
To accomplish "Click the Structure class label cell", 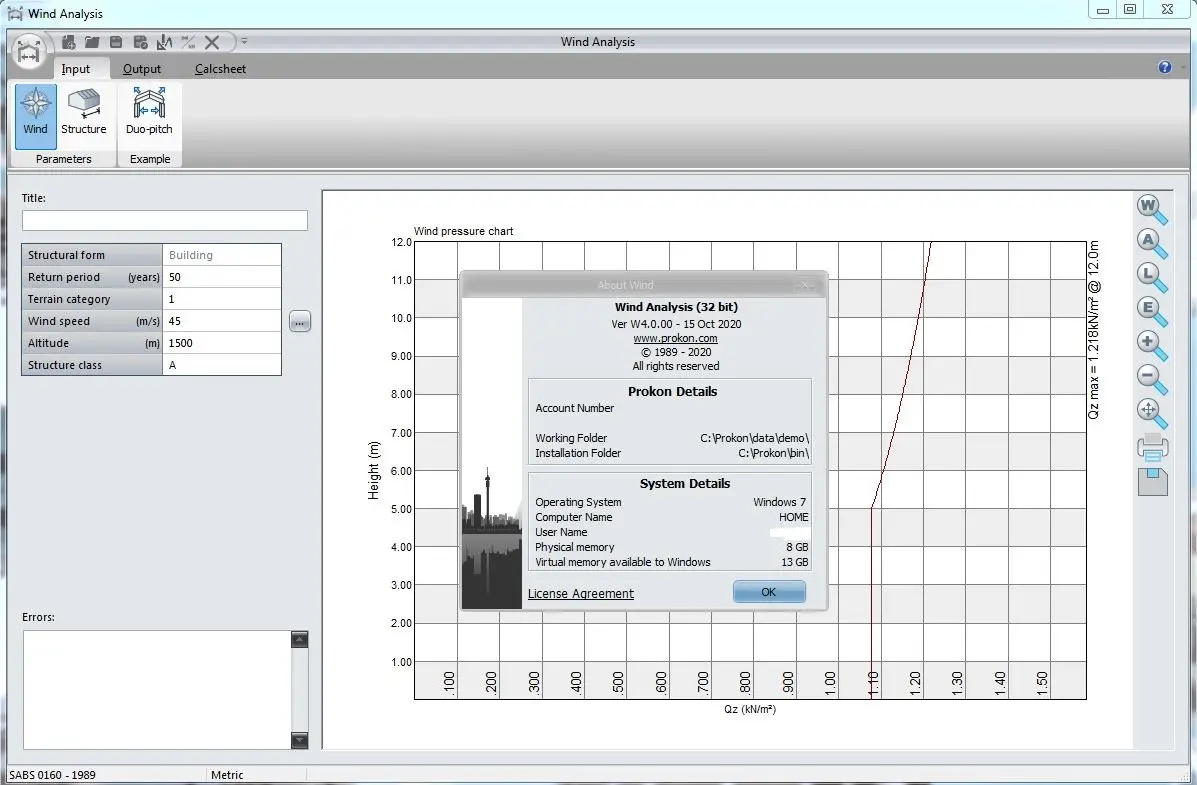I will tap(92, 366).
